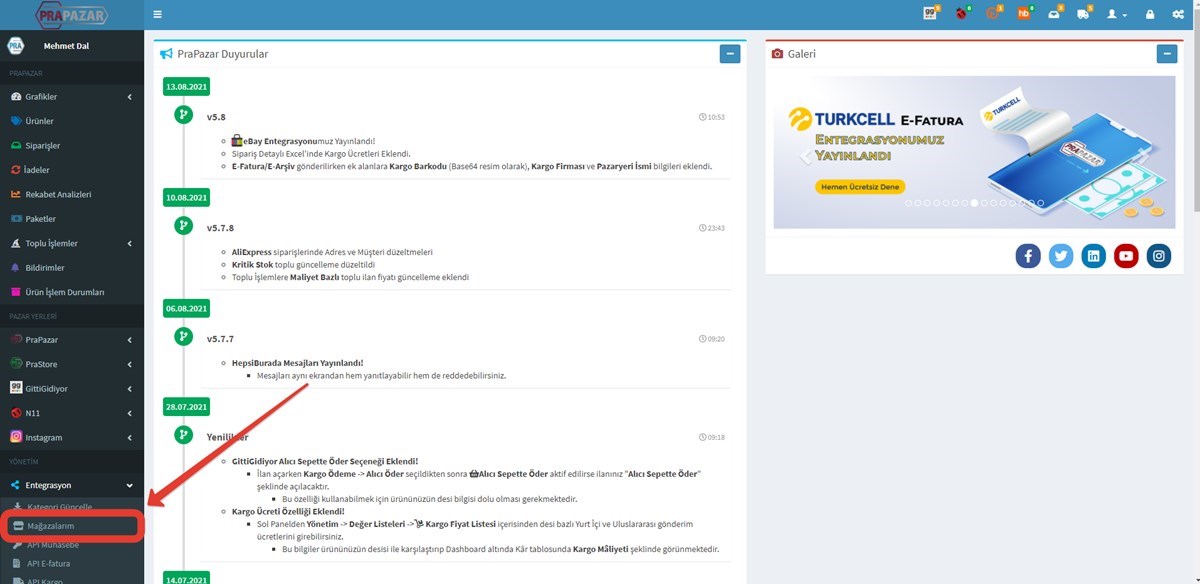Viewport: 1200px width, 584px height.
Task: Open the Instagram social link in Galeri
Action: click(1158, 256)
